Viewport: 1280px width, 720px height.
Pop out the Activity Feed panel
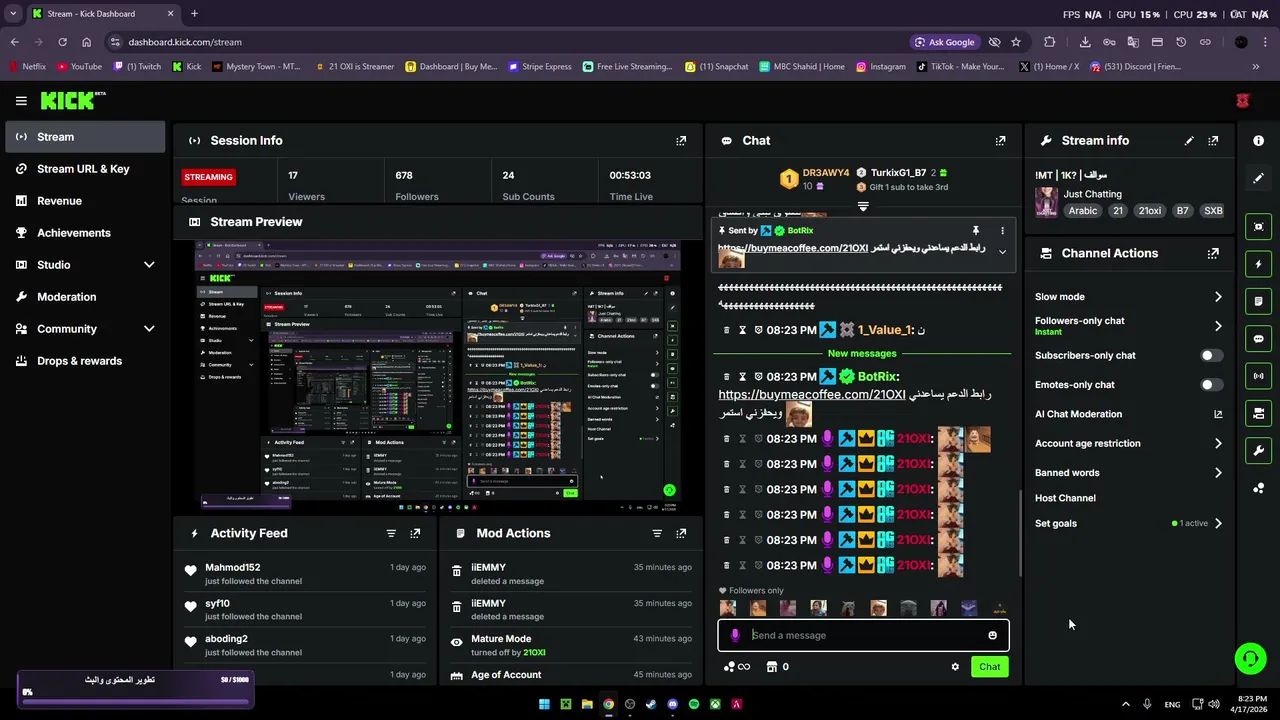415,533
